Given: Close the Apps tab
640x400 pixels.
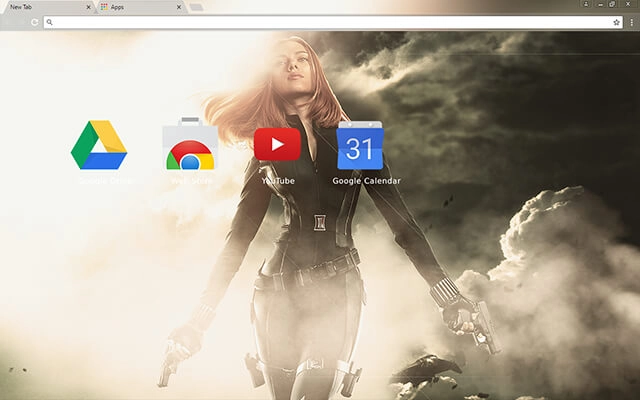Looking at the screenshot, I should [179, 7].
